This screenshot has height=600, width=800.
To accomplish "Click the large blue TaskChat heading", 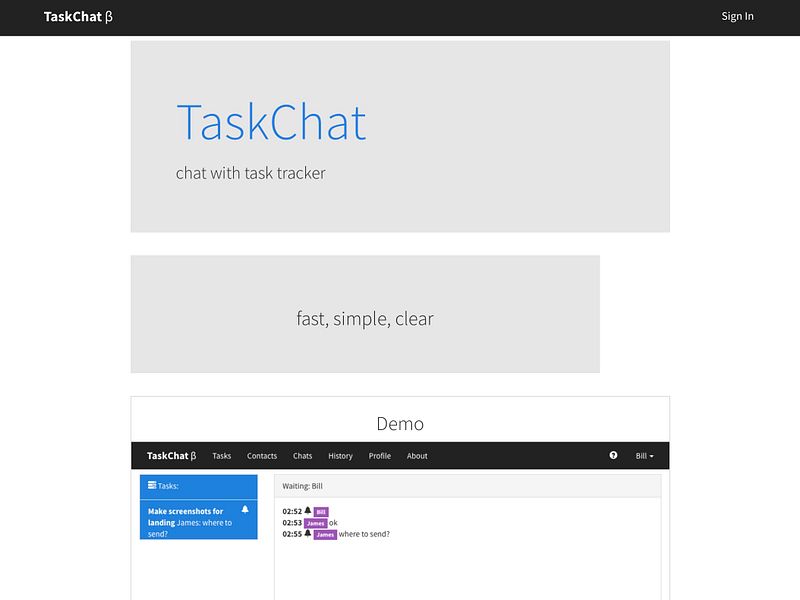I will pyautogui.click(x=271, y=122).
